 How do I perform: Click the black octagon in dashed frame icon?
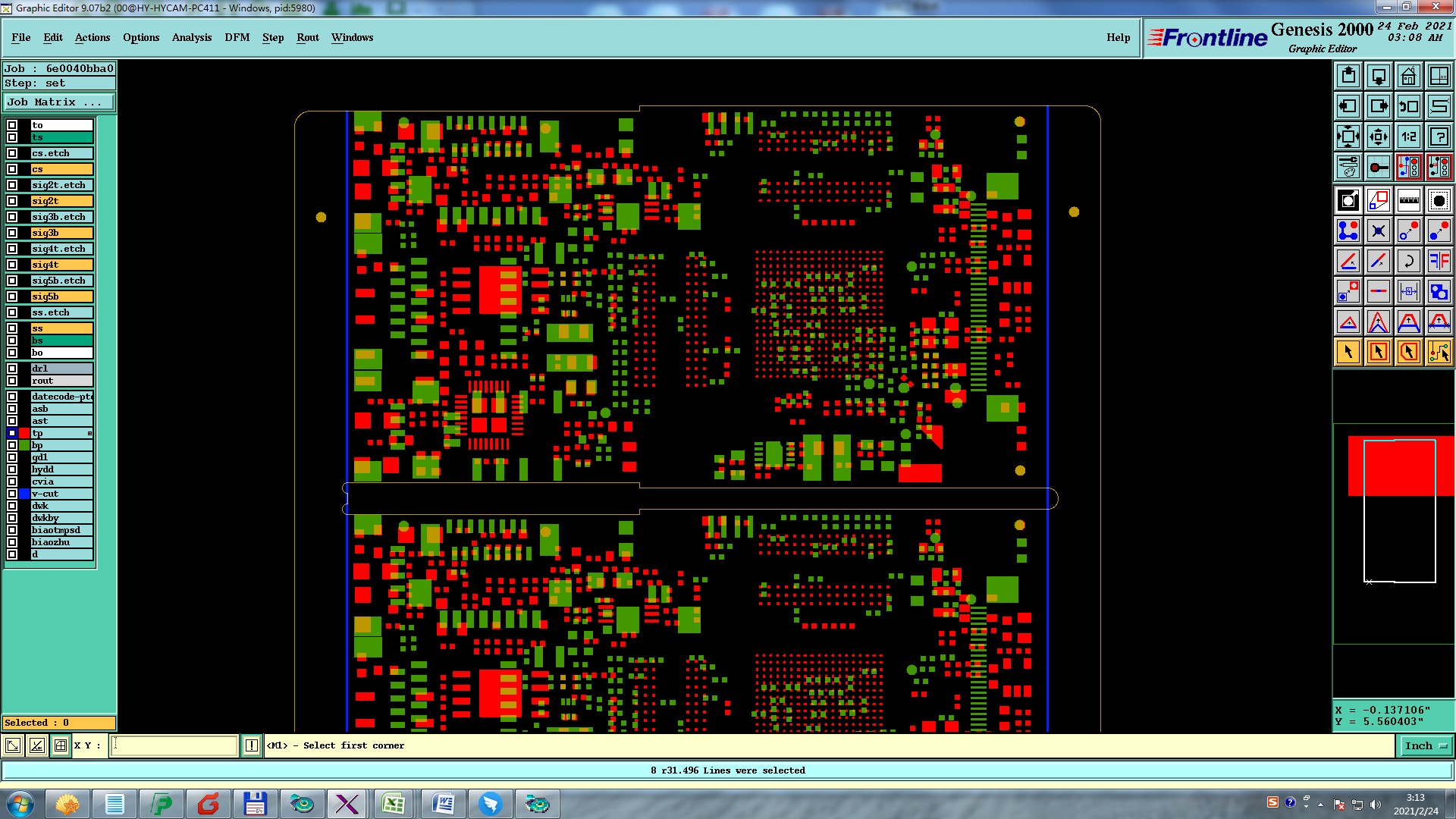click(x=1439, y=200)
